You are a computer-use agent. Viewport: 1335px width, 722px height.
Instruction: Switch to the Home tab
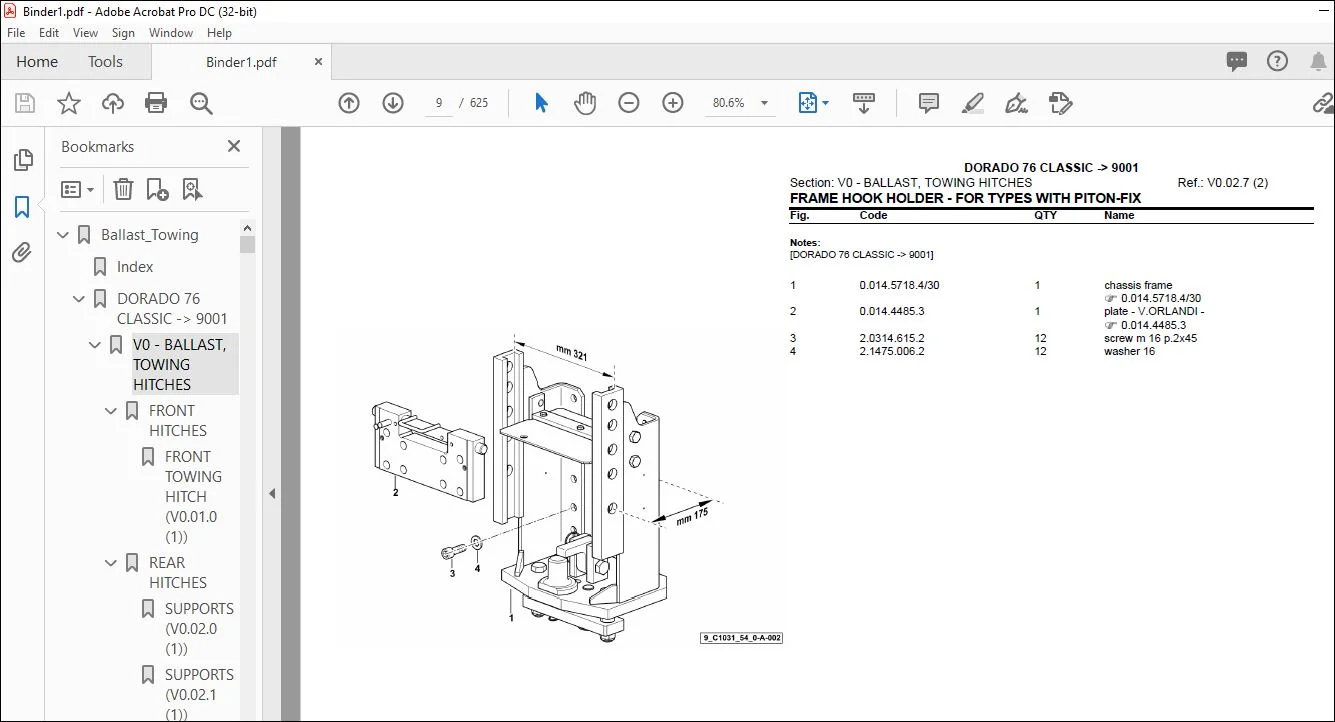point(37,62)
